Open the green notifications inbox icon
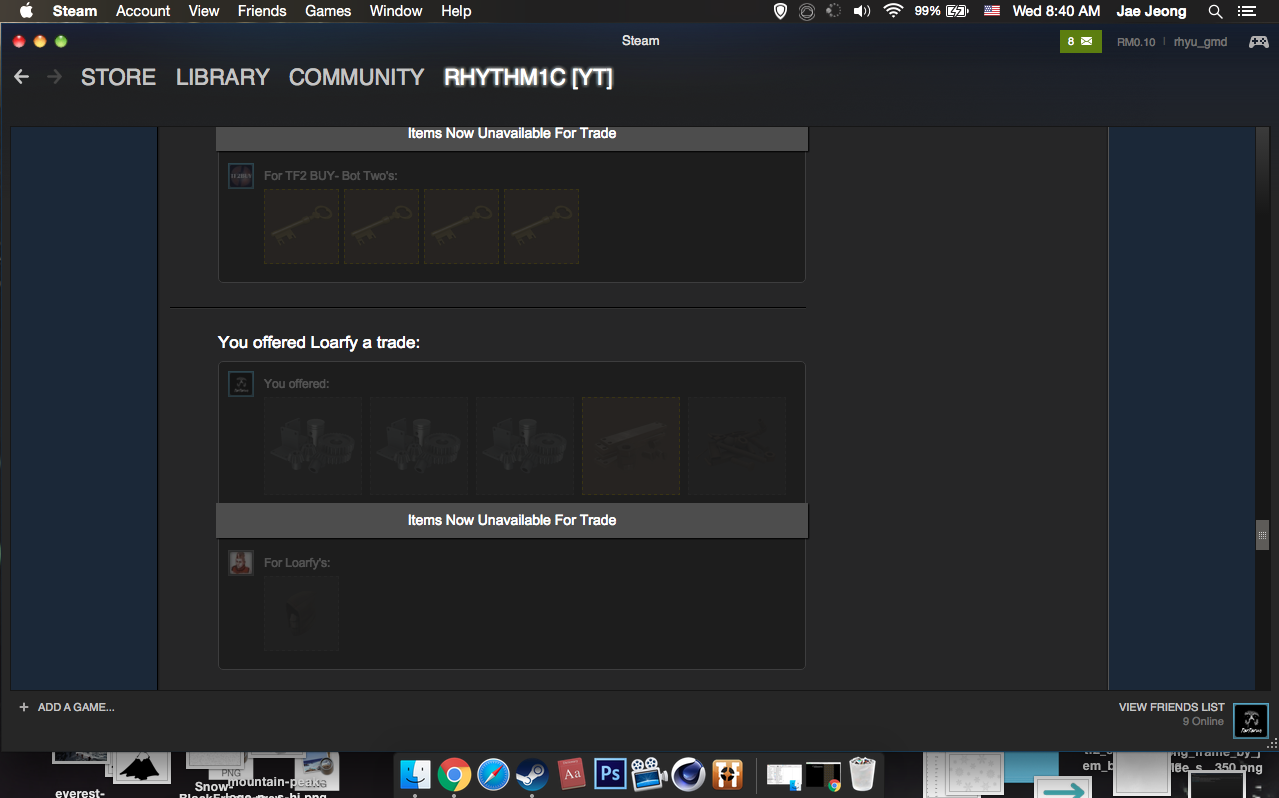 (1080, 42)
